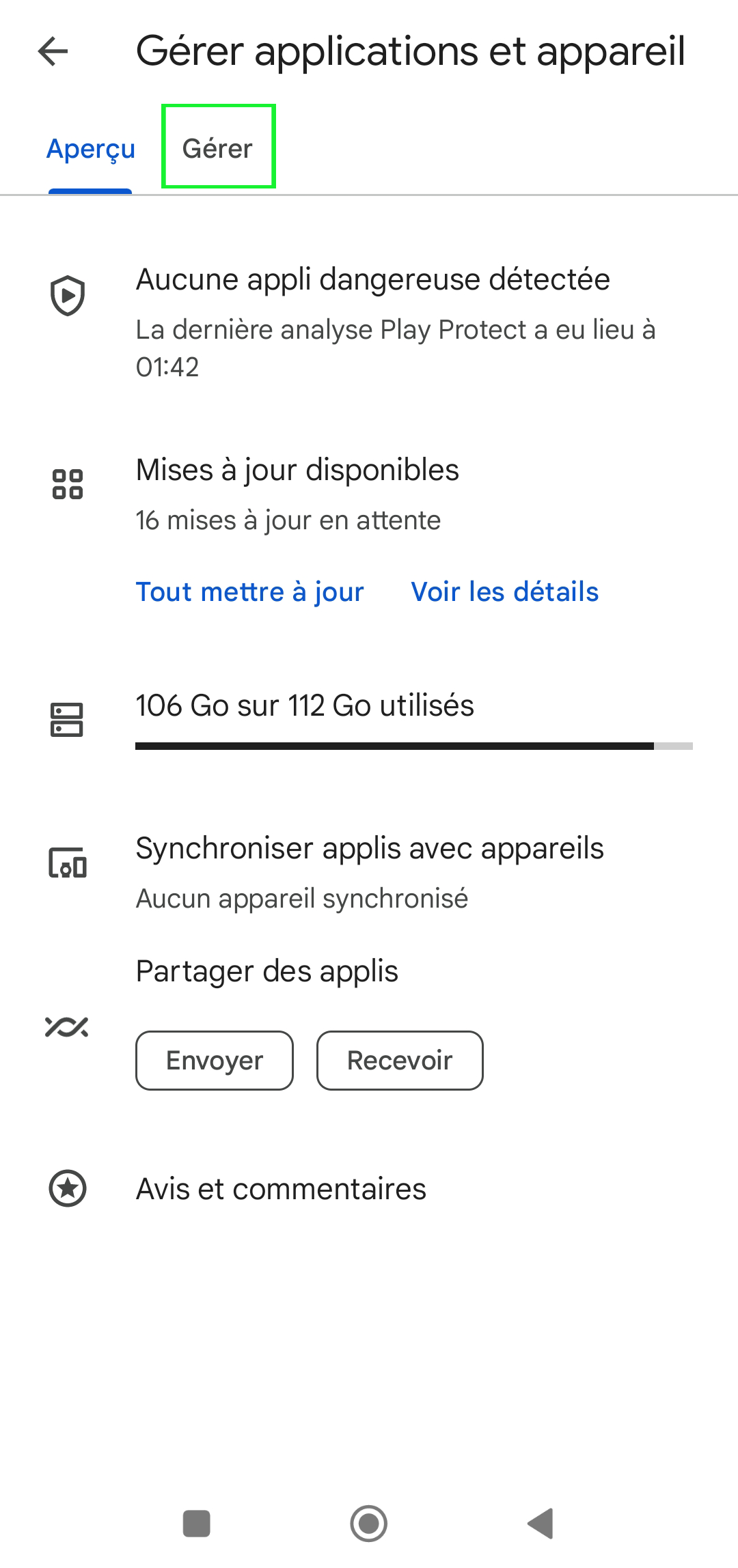Open the Play Protect shield icon

(x=68, y=296)
